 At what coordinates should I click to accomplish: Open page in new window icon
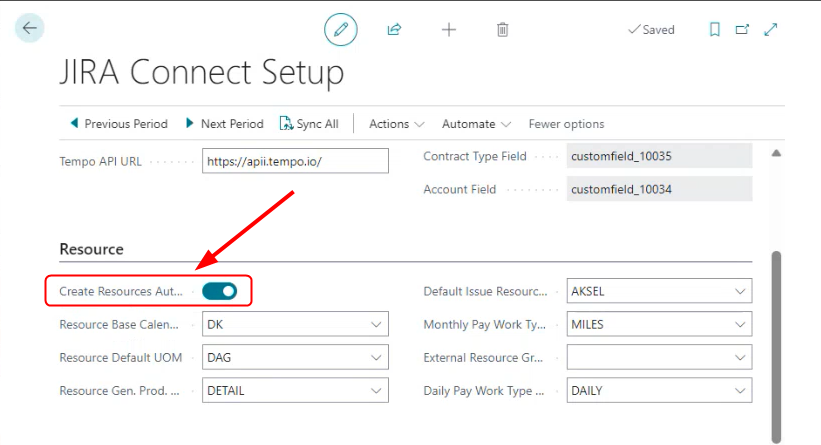742,30
